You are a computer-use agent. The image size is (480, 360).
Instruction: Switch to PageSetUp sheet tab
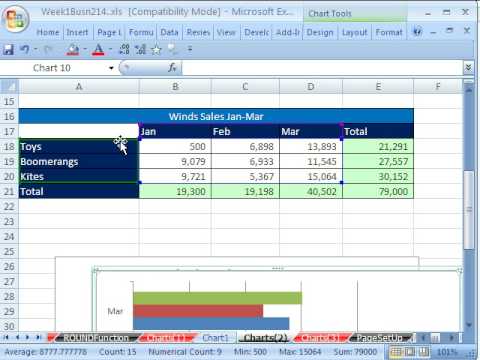click(x=380, y=338)
